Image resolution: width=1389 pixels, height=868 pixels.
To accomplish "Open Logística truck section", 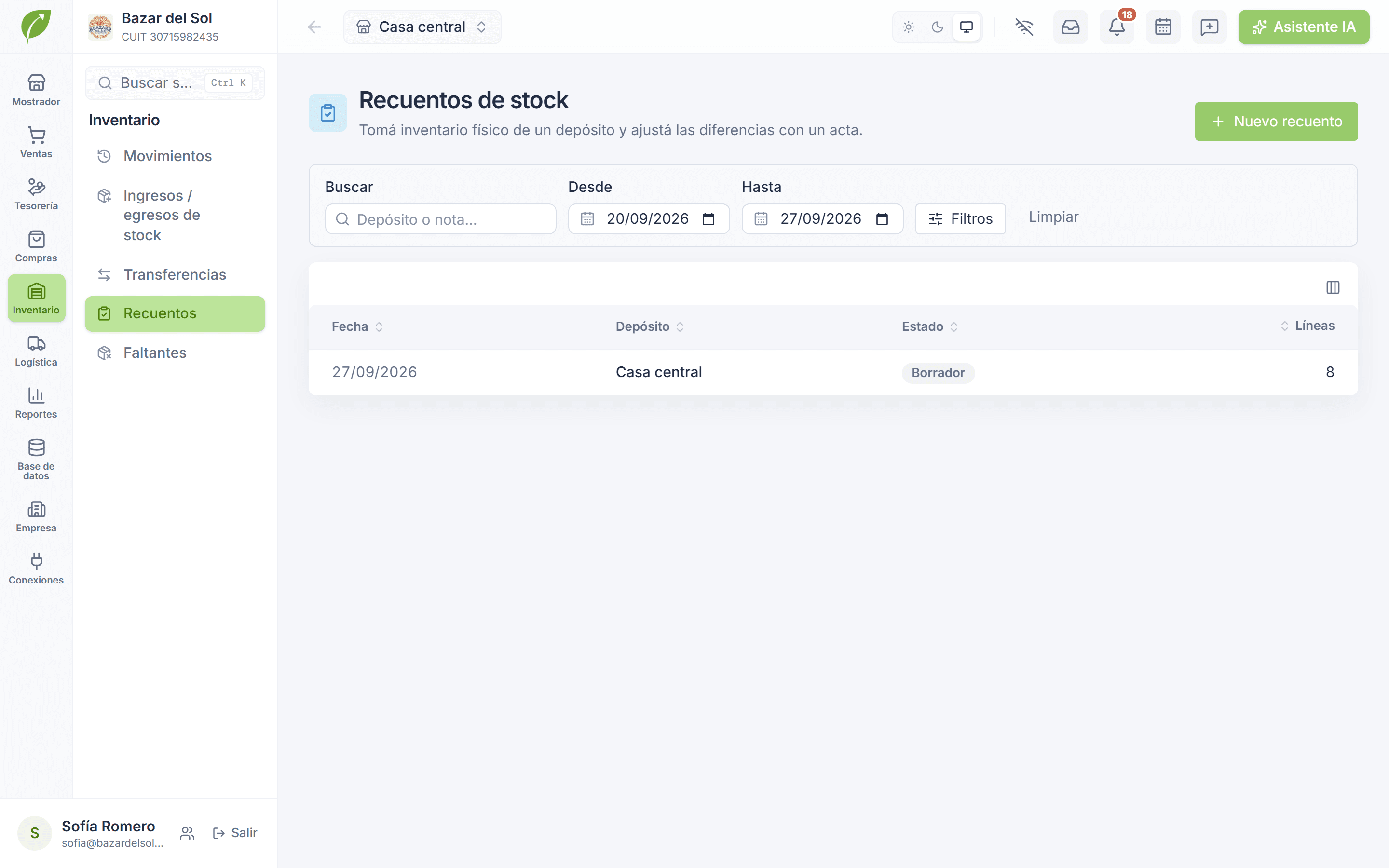I will coord(36,351).
